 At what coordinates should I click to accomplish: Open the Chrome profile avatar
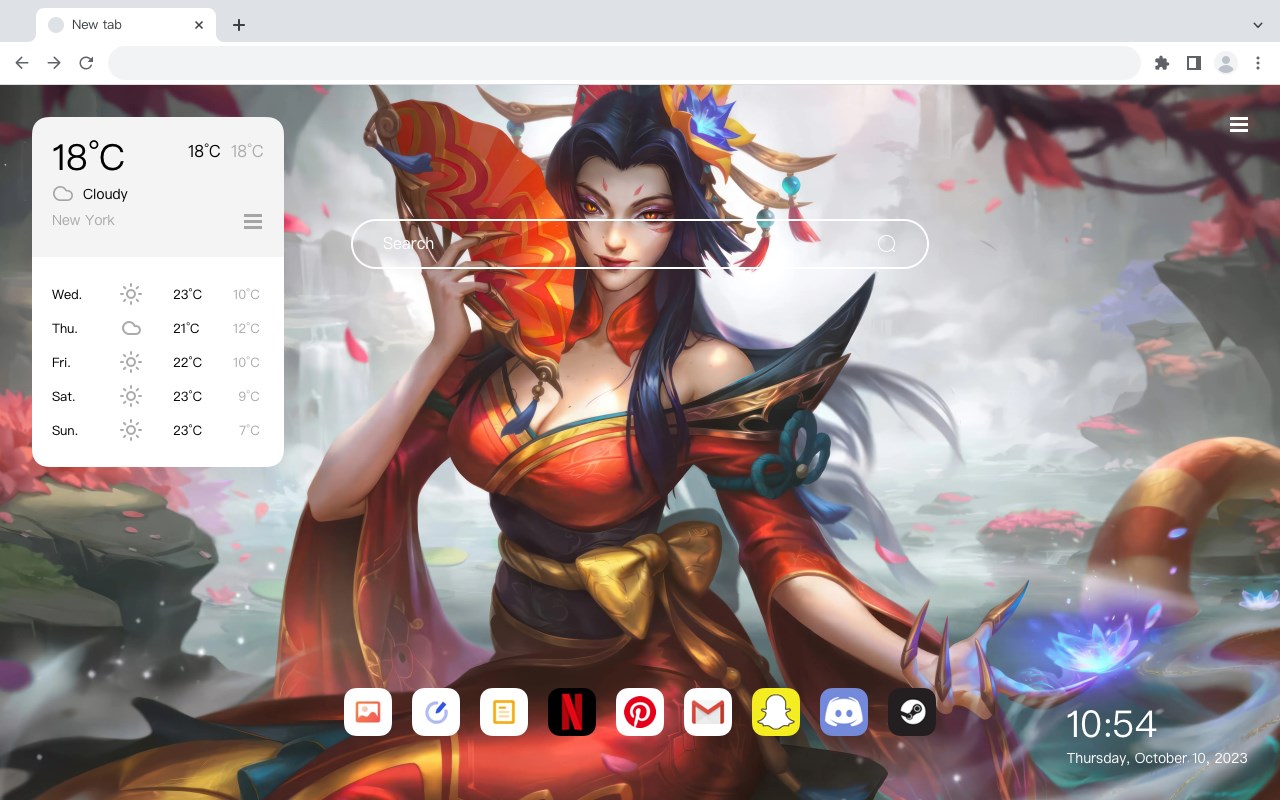(x=1226, y=63)
